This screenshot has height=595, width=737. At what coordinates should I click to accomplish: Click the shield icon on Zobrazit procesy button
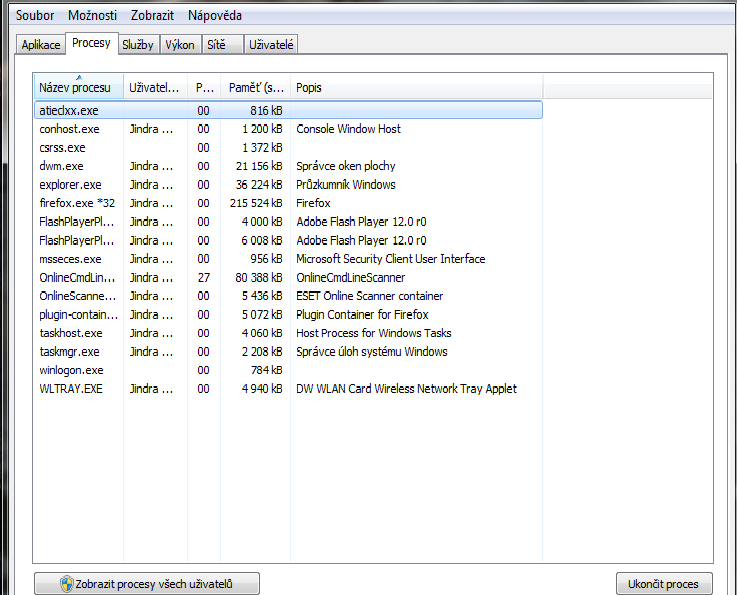(x=66, y=584)
